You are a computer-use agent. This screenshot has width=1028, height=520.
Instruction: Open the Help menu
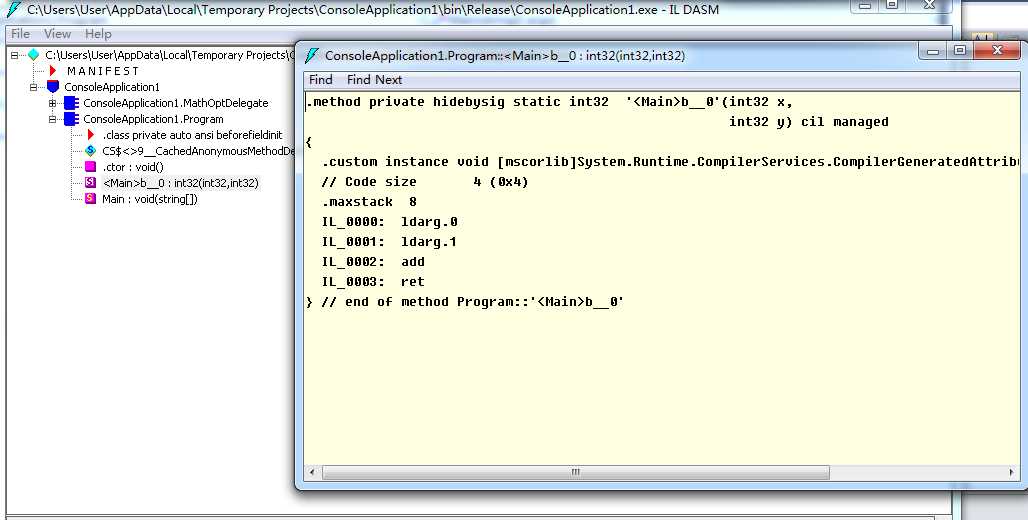point(98,33)
